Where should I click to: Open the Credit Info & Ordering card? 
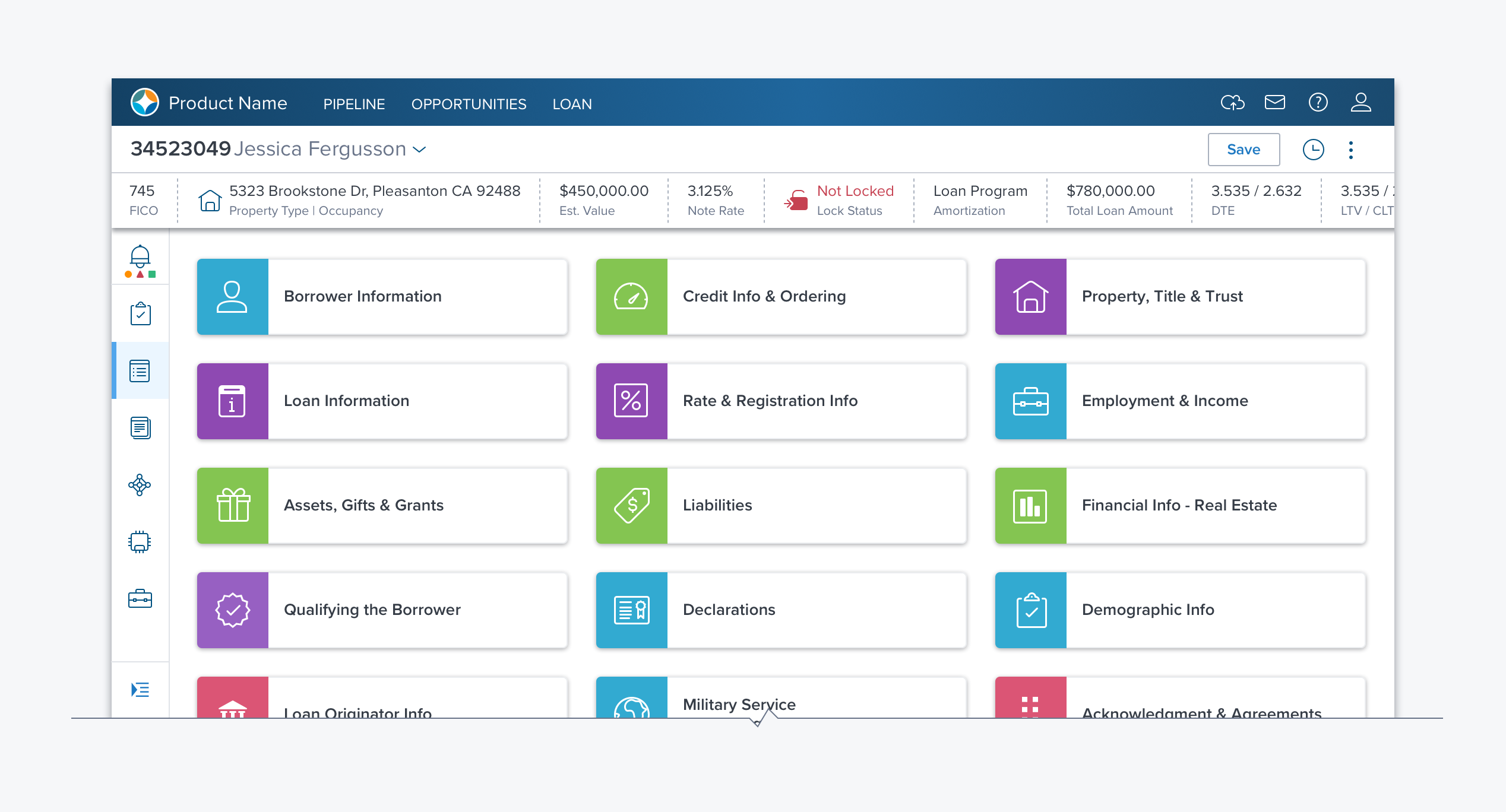pos(781,296)
